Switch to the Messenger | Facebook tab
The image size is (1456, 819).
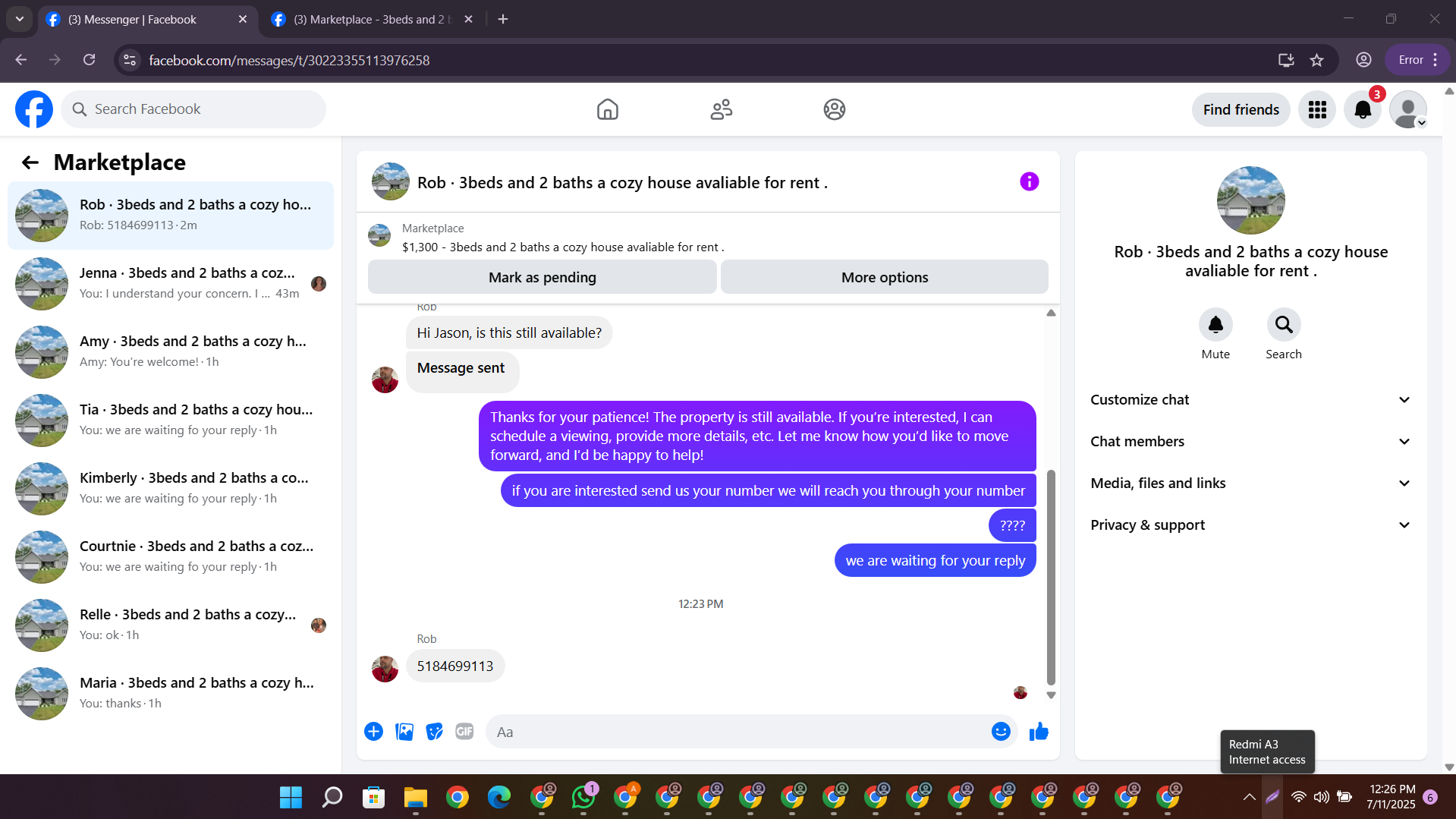pyautogui.click(x=147, y=20)
